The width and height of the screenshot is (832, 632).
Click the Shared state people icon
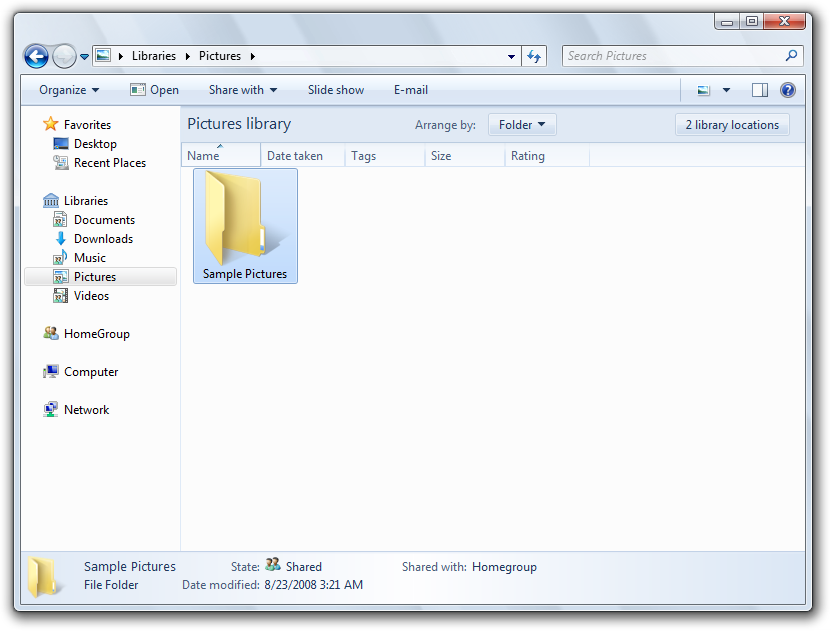(273, 564)
